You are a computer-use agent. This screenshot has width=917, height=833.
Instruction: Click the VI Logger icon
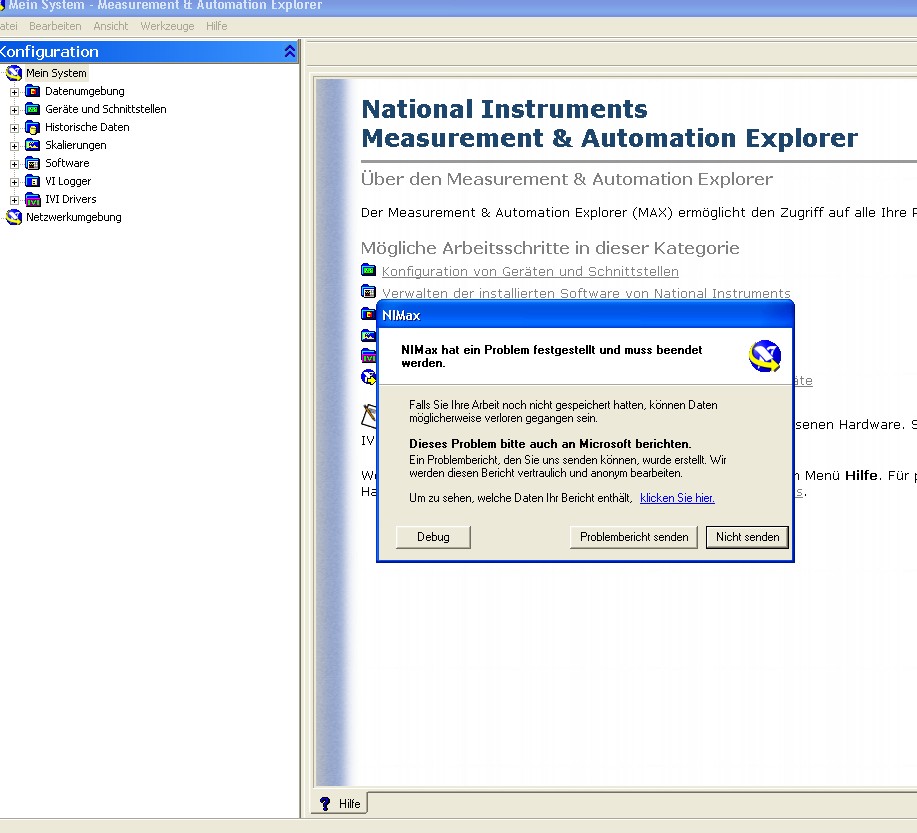(x=33, y=181)
